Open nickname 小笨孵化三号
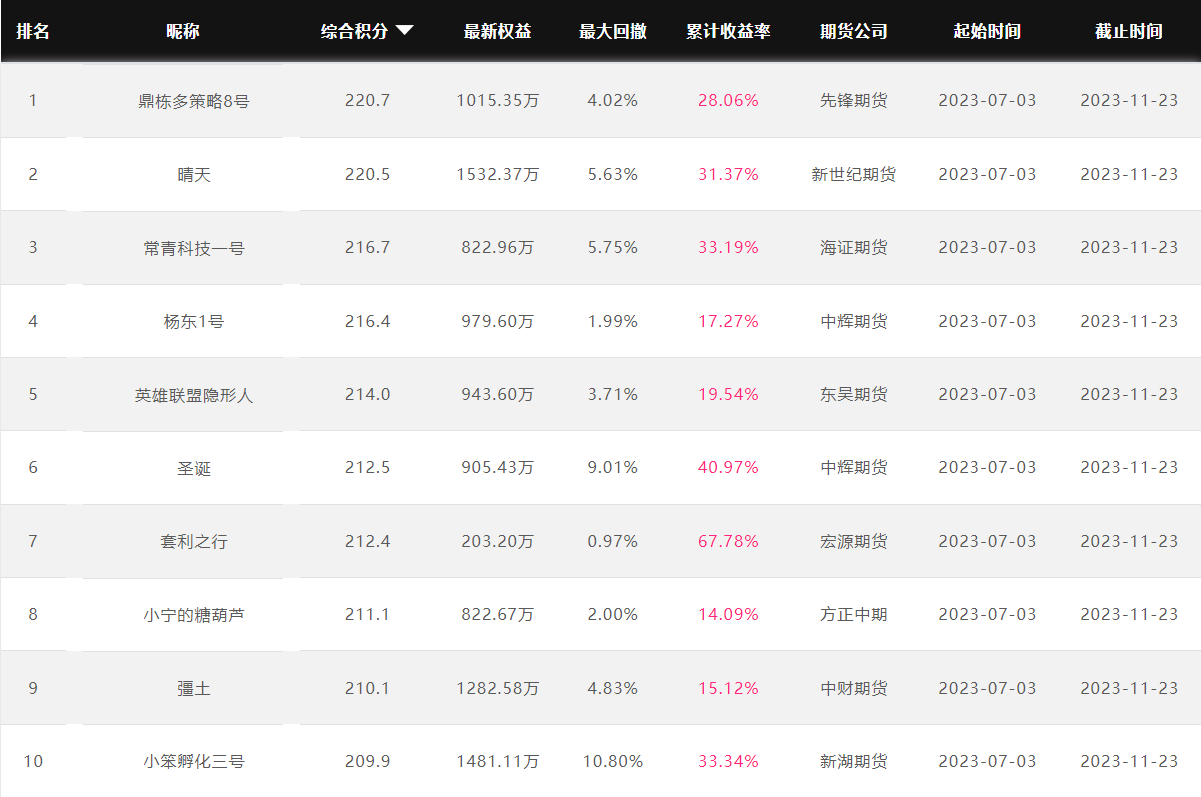The height and width of the screenshot is (797, 1201). pyautogui.click(x=194, y=762)
